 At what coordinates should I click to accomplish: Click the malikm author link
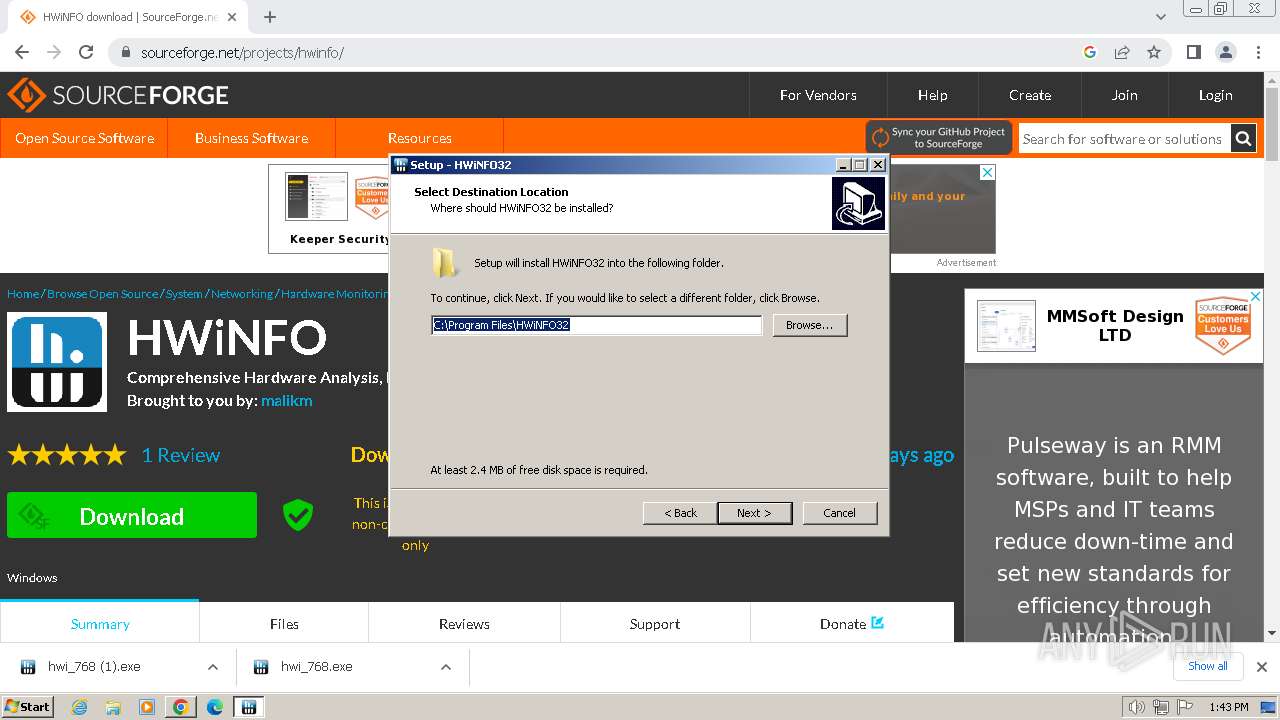tap(287, 400)
